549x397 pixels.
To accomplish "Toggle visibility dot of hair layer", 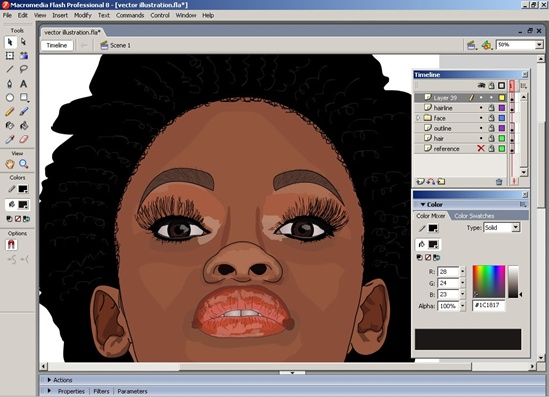I will 481,138.
